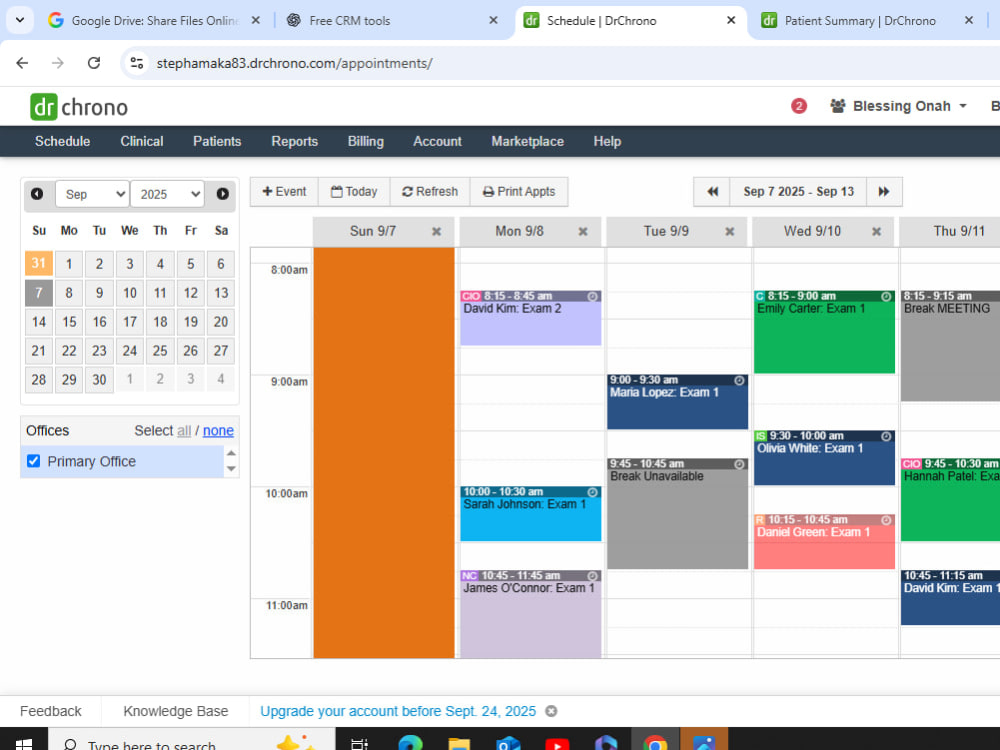Open the Reports menu

[295, 141]
